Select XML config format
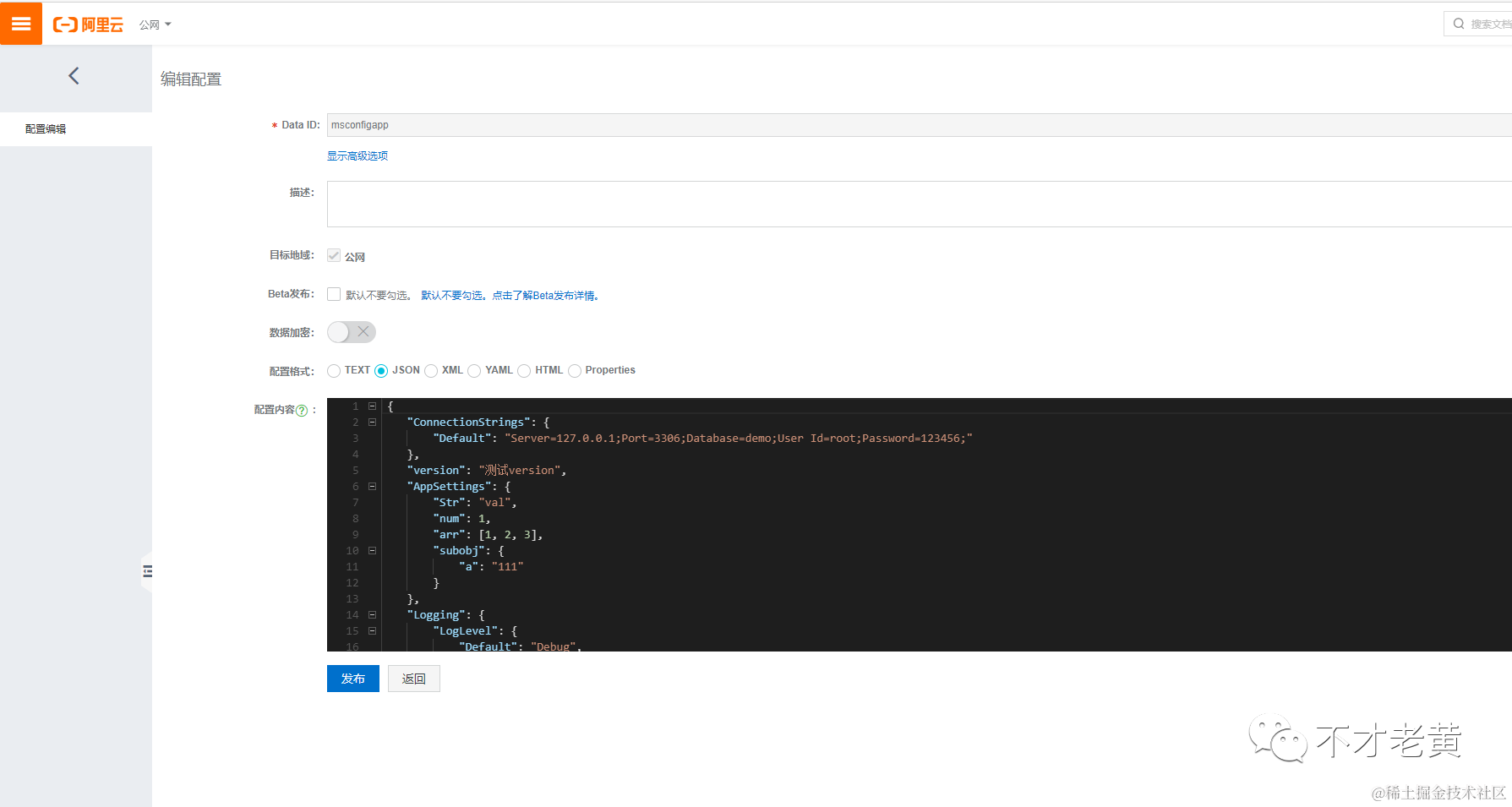 [x=431, y=371]
